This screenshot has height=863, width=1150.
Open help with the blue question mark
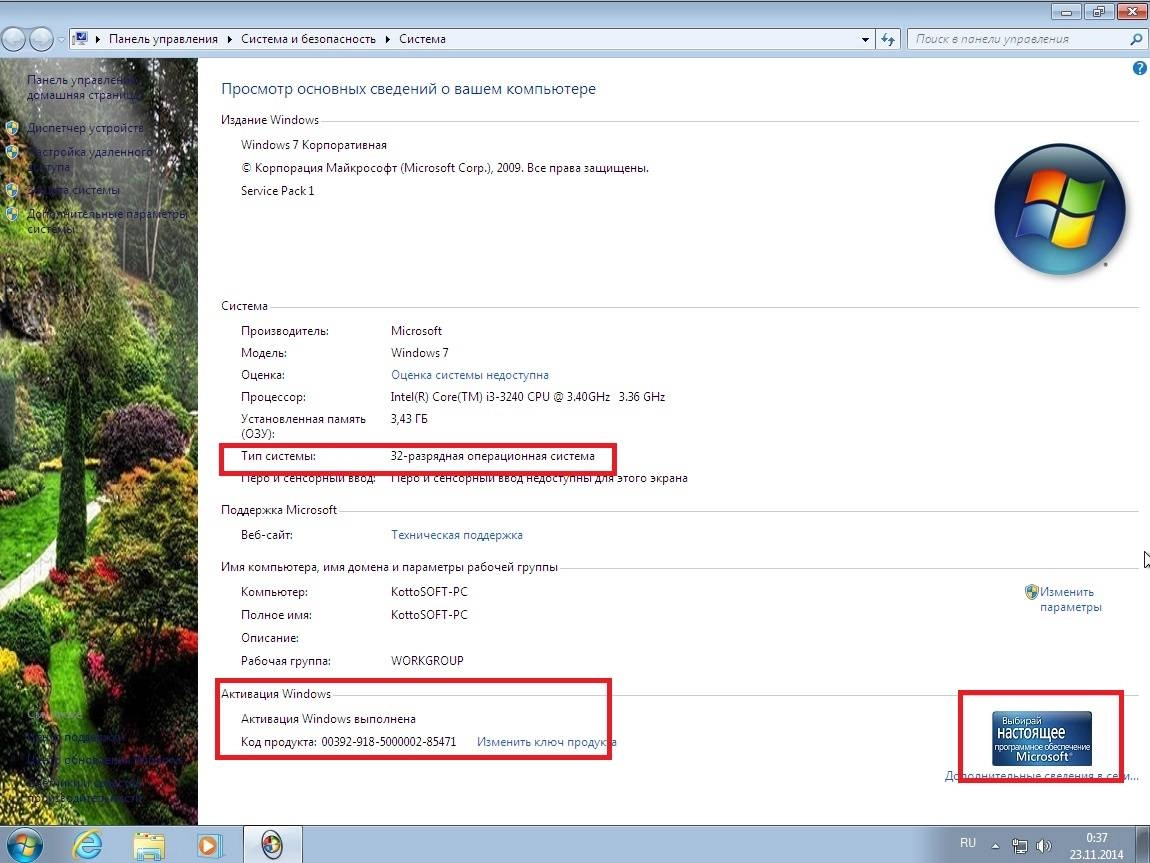coord(1139,68)
